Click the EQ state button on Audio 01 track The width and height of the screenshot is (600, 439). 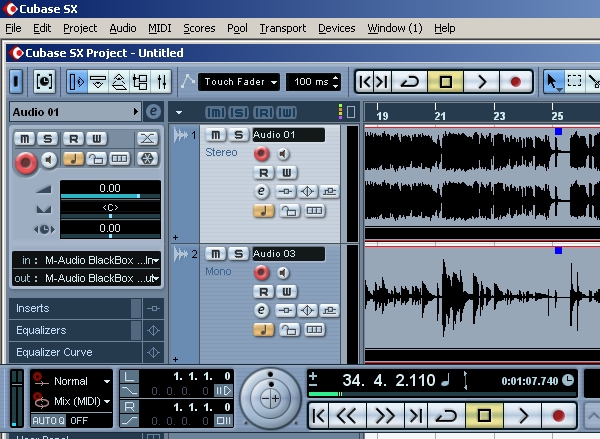click(x=307, y=191)
